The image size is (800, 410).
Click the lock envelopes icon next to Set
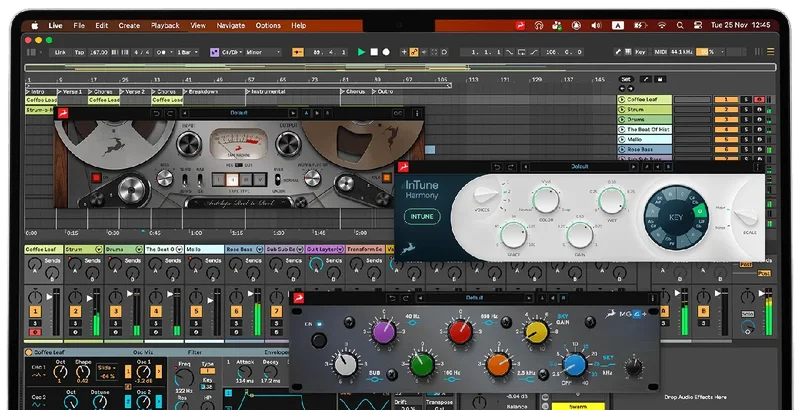tap(660, 80)
